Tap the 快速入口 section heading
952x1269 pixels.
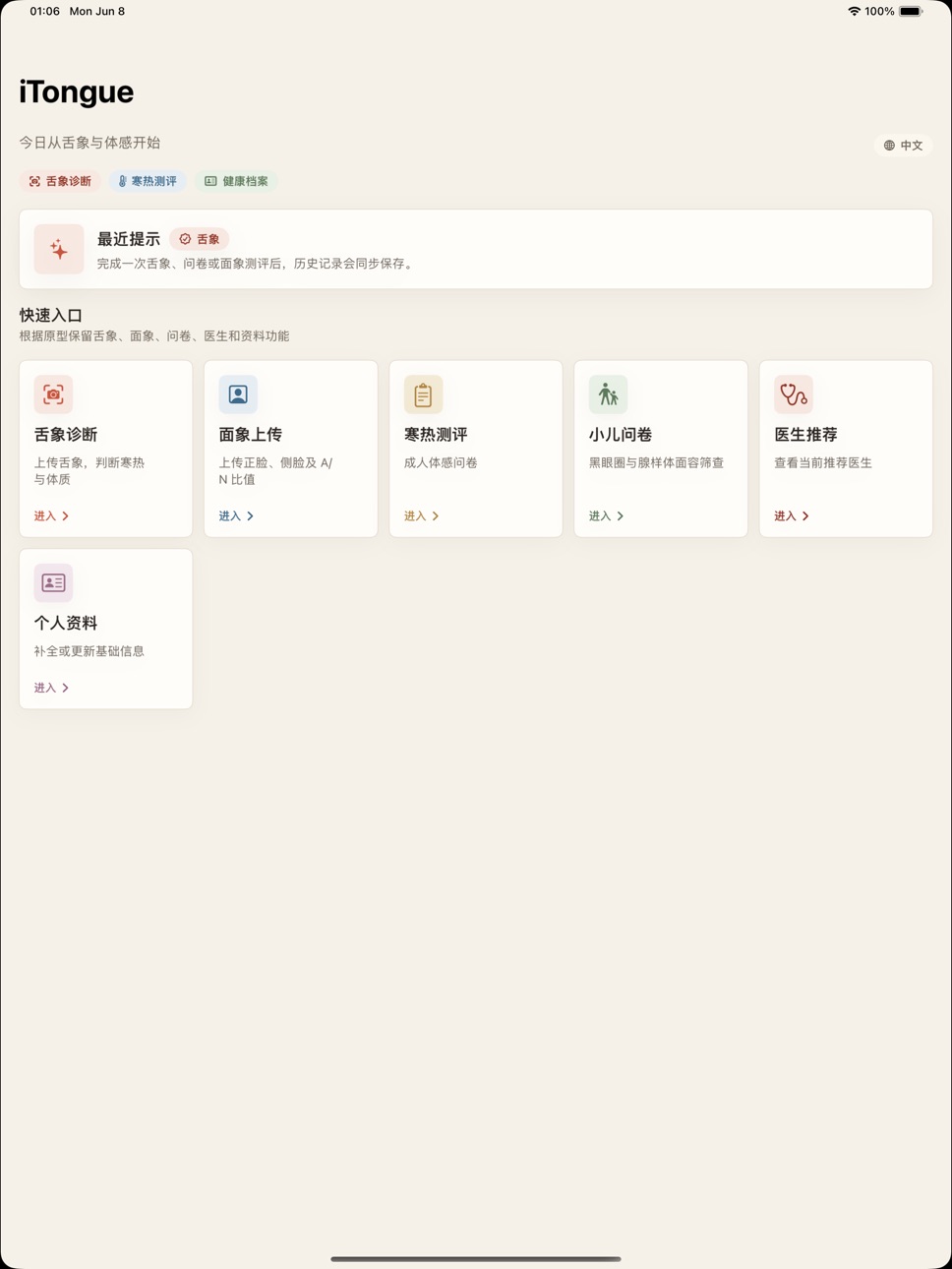coord(51,315)
